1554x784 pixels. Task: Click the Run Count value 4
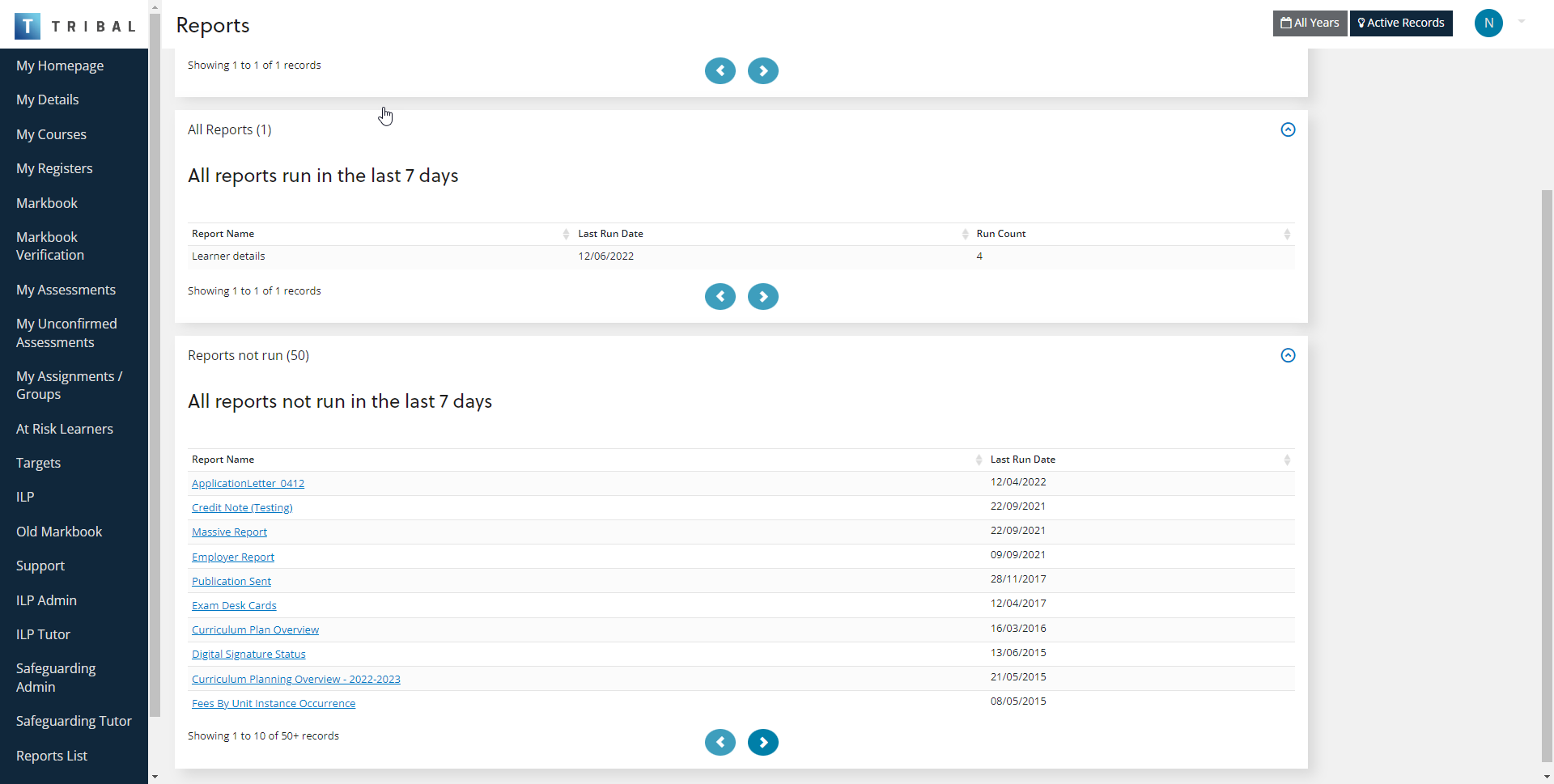click(979, 256)
